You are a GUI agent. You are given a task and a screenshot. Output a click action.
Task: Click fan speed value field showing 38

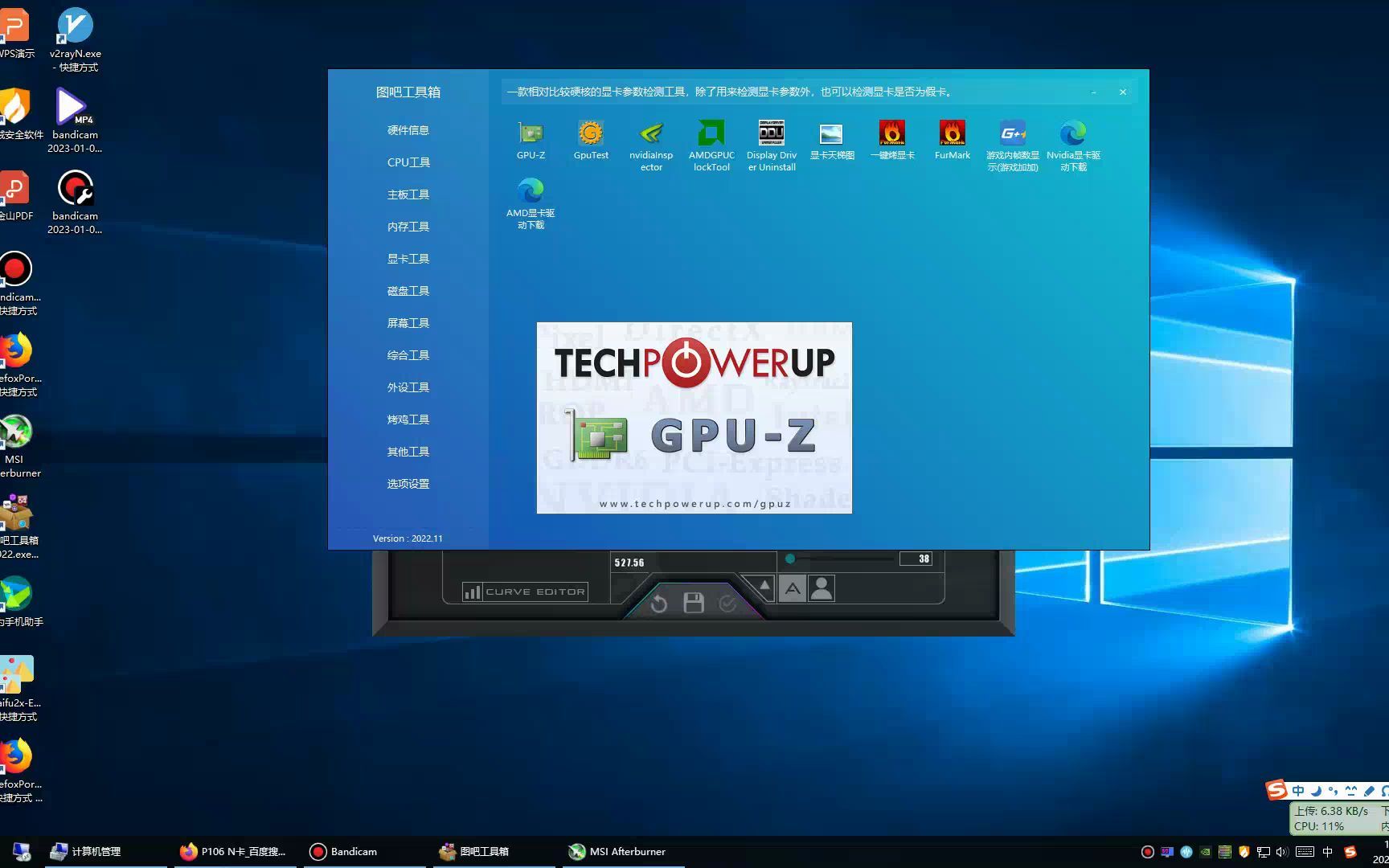tap(916, 559)
